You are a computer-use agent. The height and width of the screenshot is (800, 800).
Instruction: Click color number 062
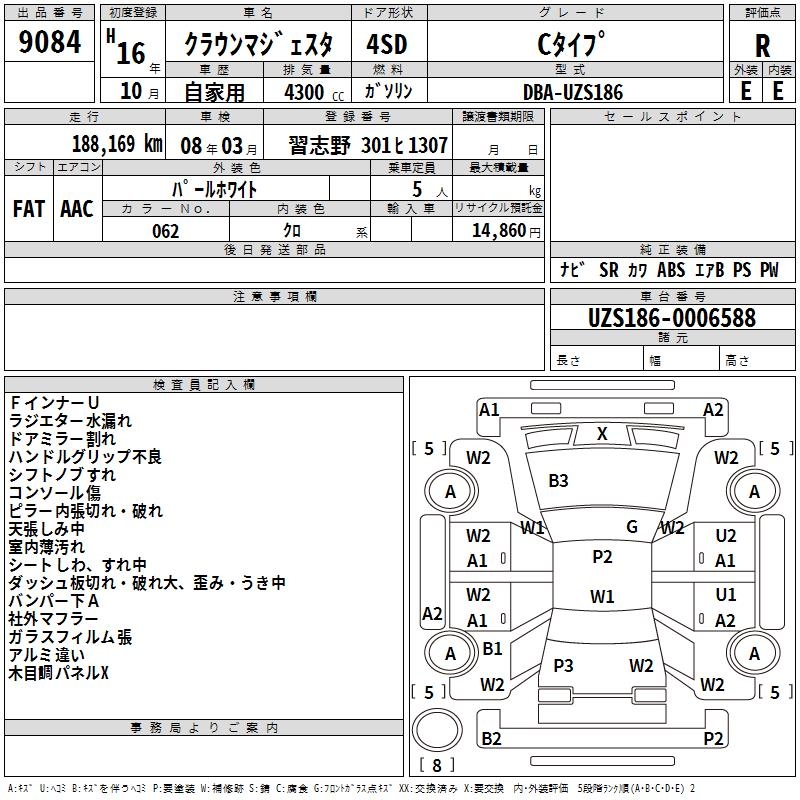click(x=166, y=231)
